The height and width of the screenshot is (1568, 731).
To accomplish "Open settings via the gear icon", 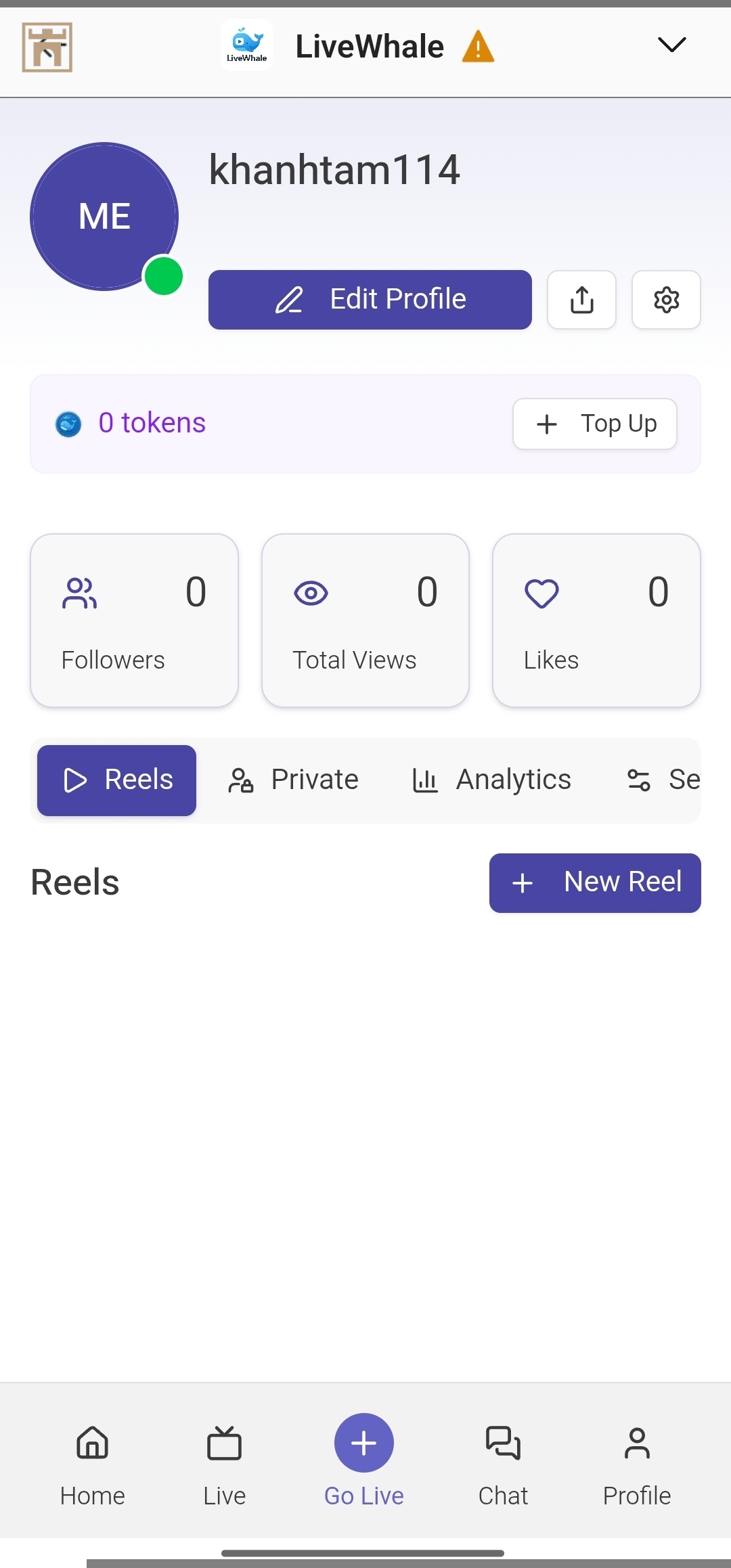I will click(x=666, y=300).
